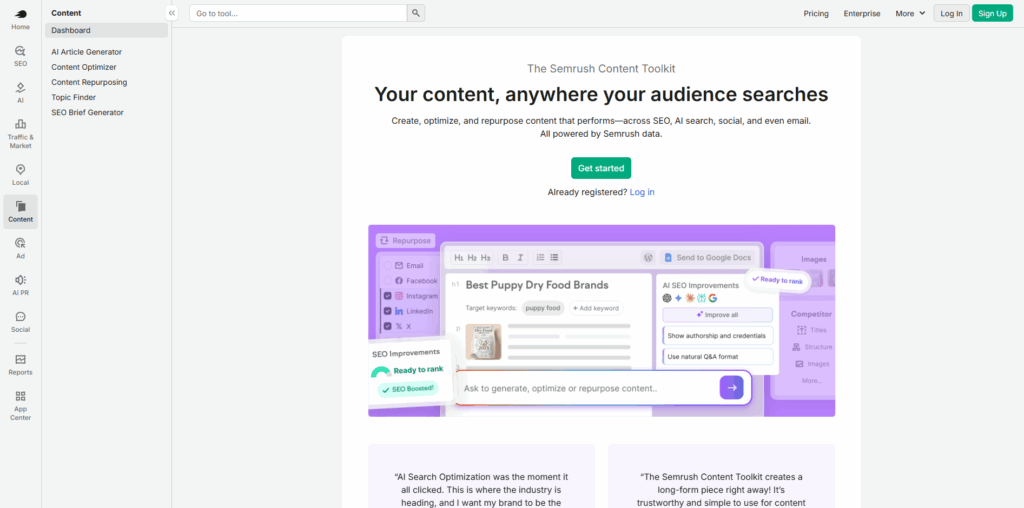The width and height of the screenshot is (1024, 508).
Task: Click the Log in link below Get started
Action: coord(642,192)
